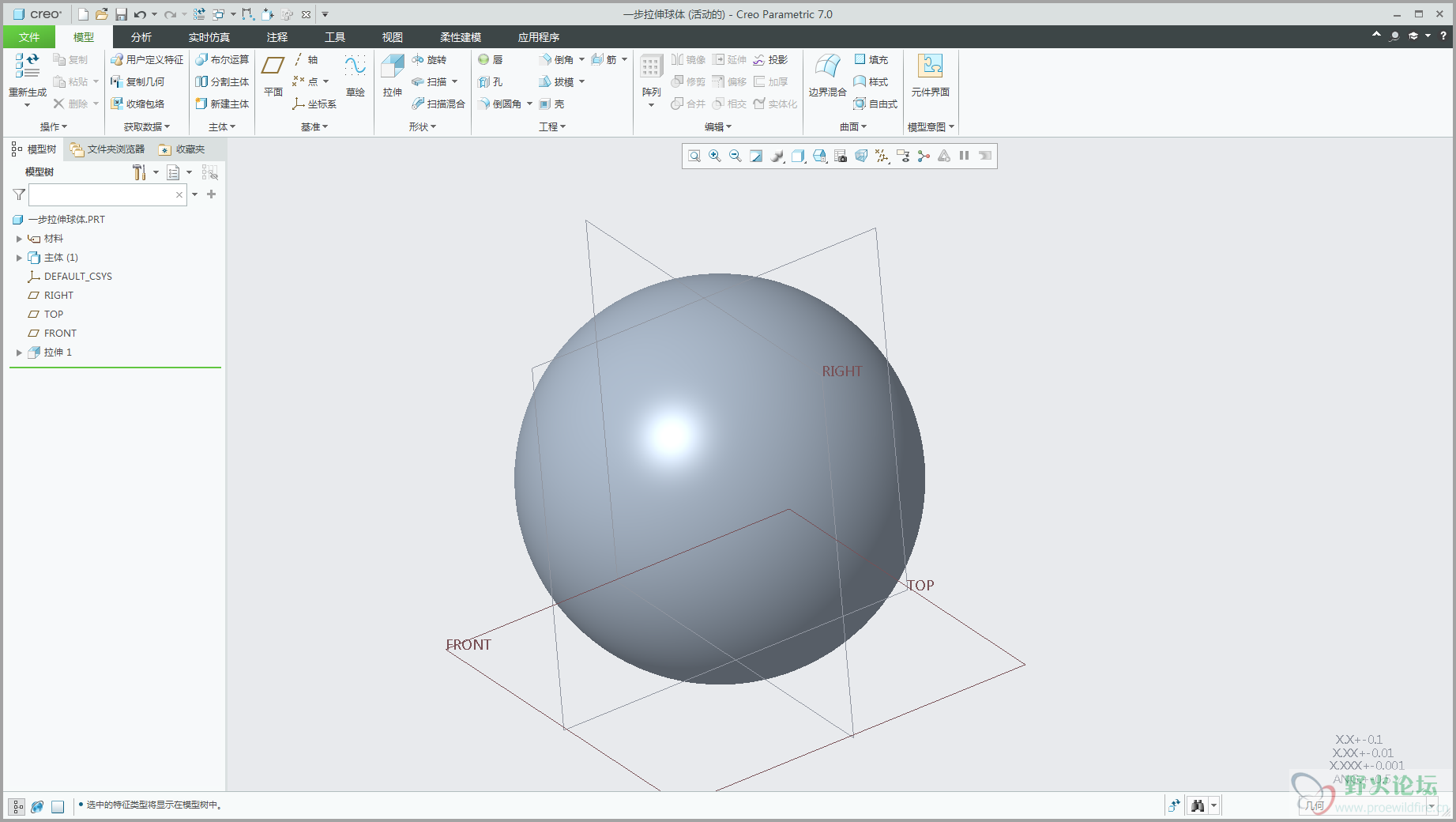Click the New file icon in quick access toolbar
1456x822 pixels.
tap(83, 14)
